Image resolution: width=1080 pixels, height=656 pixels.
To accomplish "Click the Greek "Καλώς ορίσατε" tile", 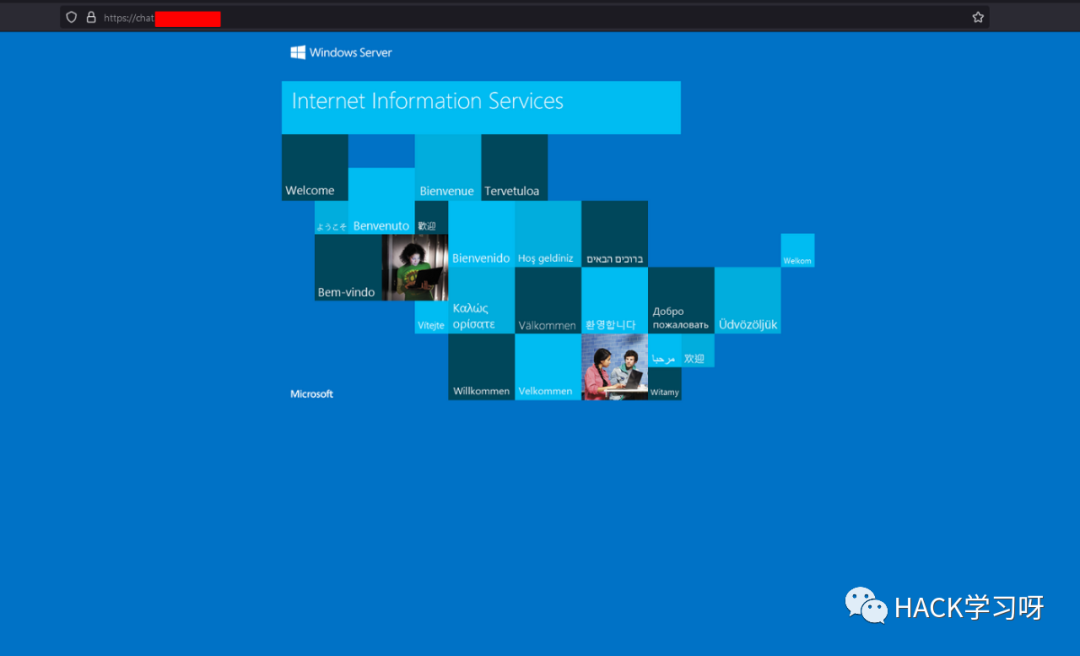I will (481, 300).
